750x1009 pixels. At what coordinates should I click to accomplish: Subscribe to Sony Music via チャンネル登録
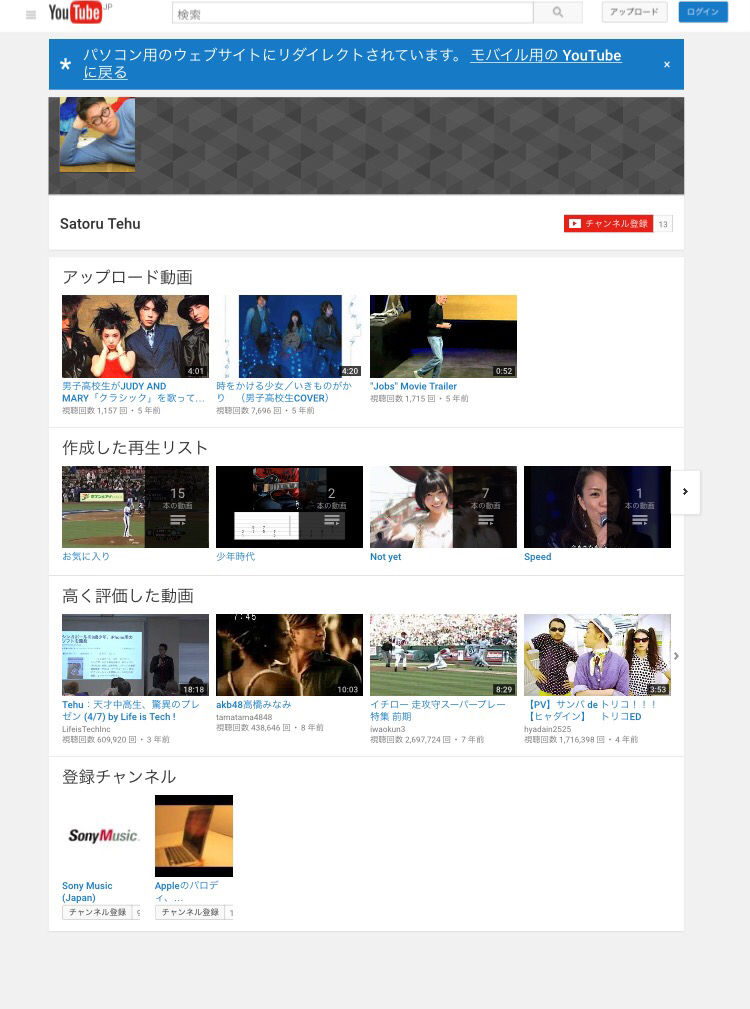97,912
